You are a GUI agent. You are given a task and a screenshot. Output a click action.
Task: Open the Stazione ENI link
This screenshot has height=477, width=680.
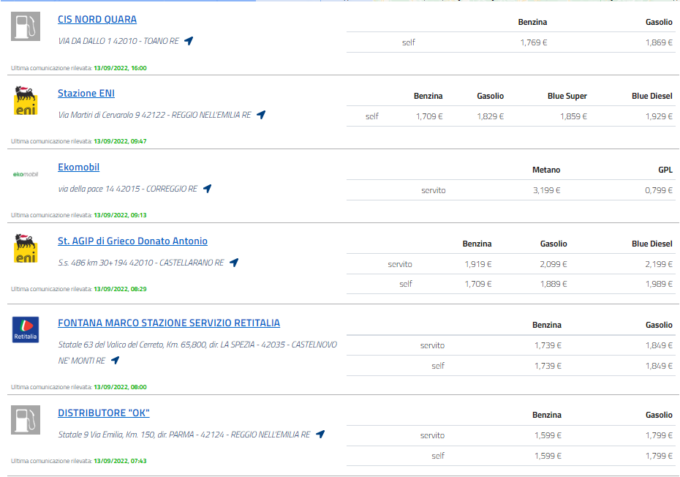(x=86, y=93)
